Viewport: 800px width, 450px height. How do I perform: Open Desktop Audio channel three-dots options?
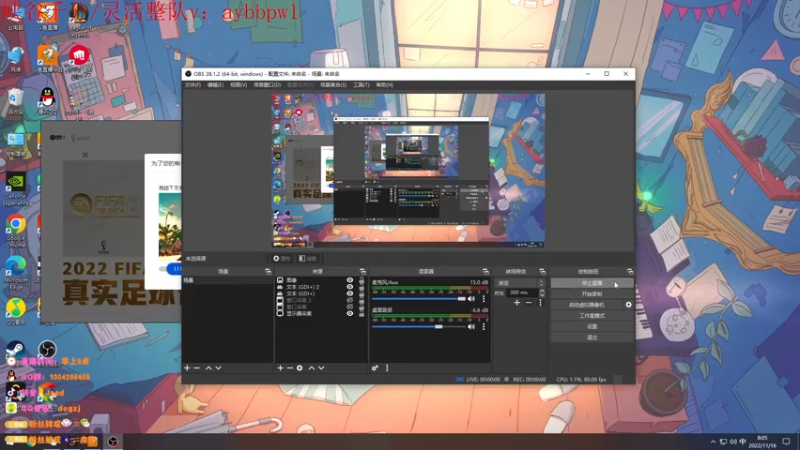(484, 327)
